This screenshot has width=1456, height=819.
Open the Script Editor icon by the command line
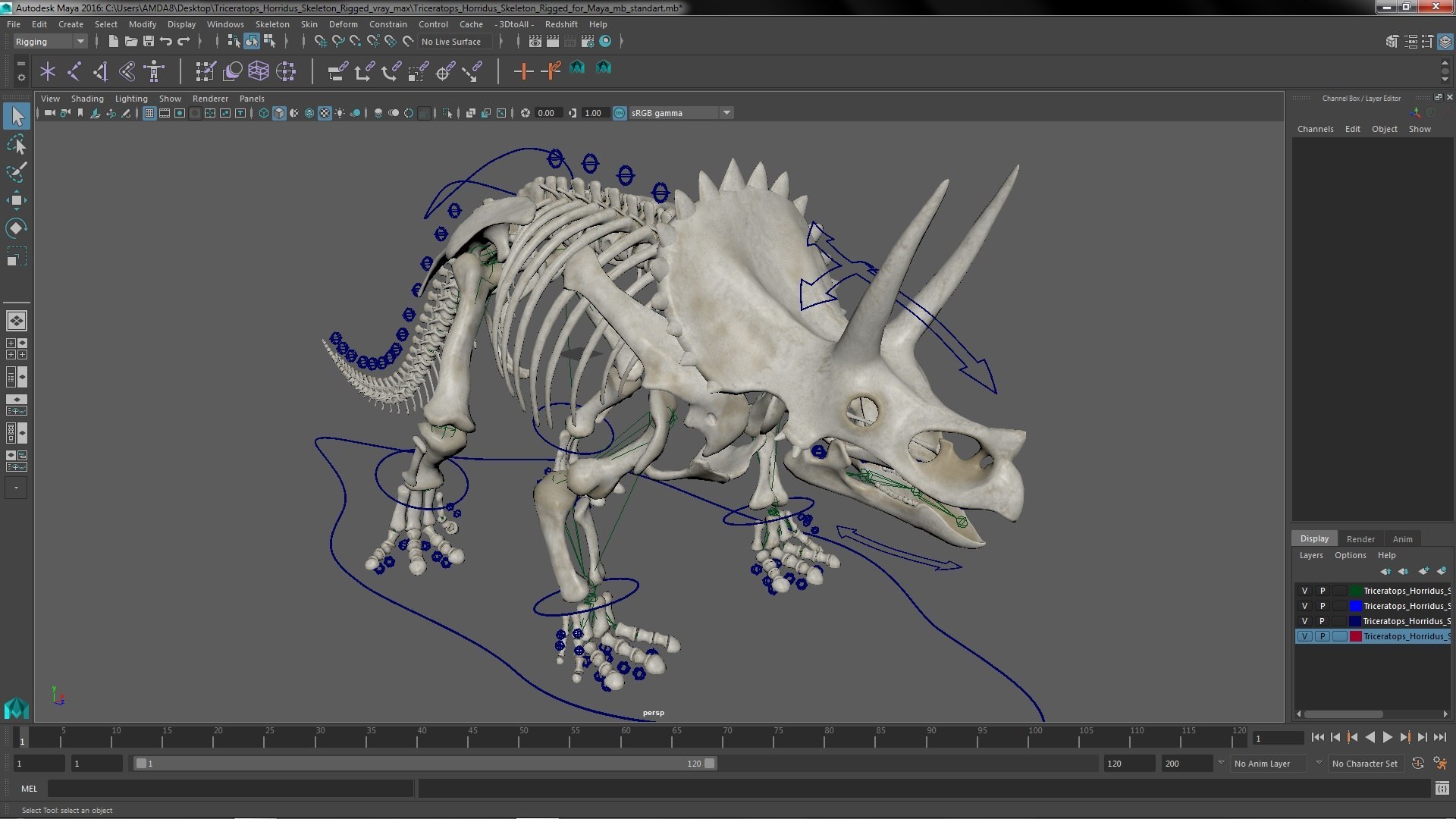[x=1442, y=789]
